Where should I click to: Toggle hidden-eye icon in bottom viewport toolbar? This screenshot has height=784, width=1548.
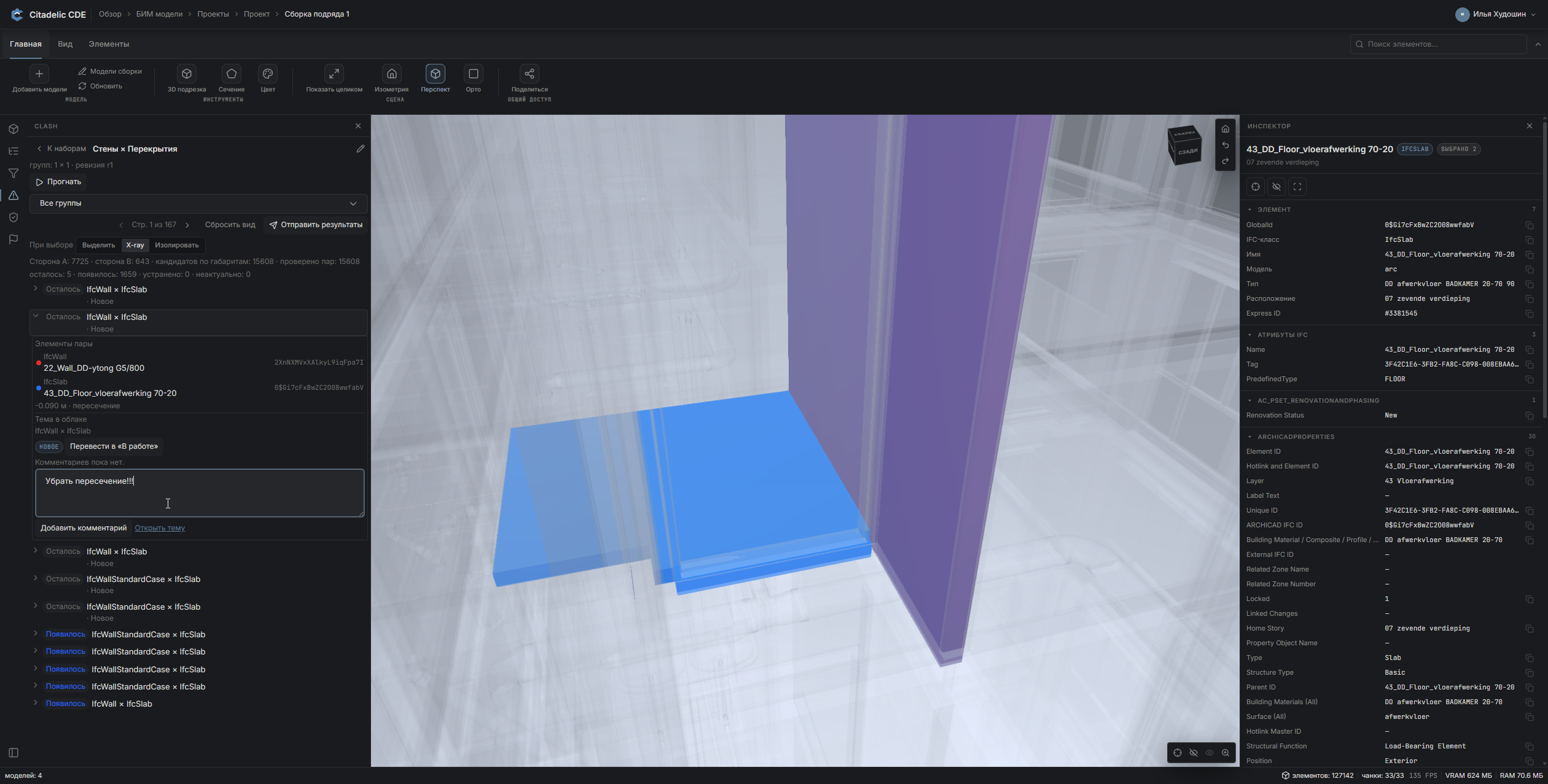pos(1194,753)
